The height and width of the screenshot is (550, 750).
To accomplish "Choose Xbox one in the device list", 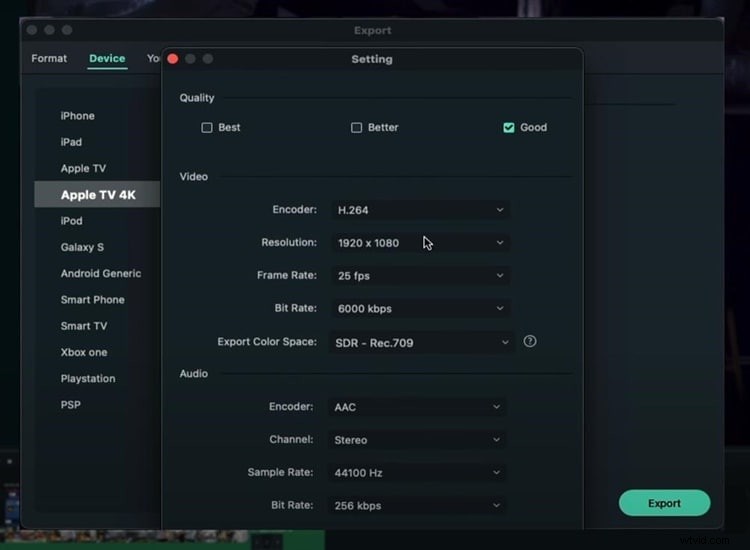I will click(84, 352).
